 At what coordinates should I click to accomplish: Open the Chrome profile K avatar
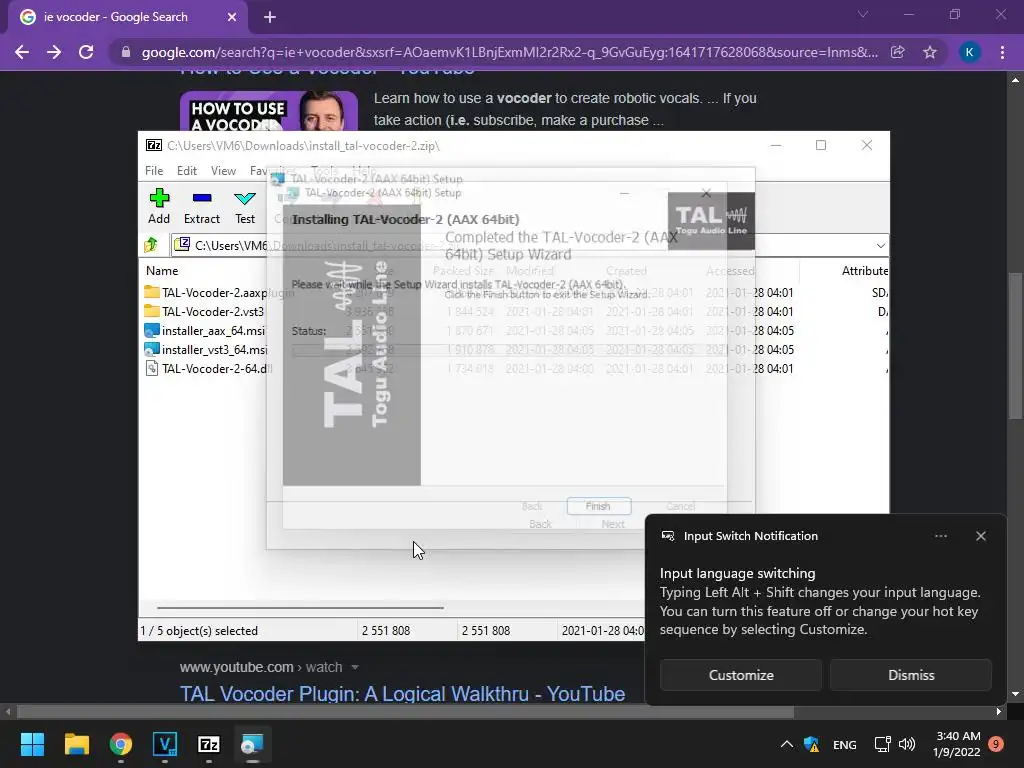pos(969,52)
